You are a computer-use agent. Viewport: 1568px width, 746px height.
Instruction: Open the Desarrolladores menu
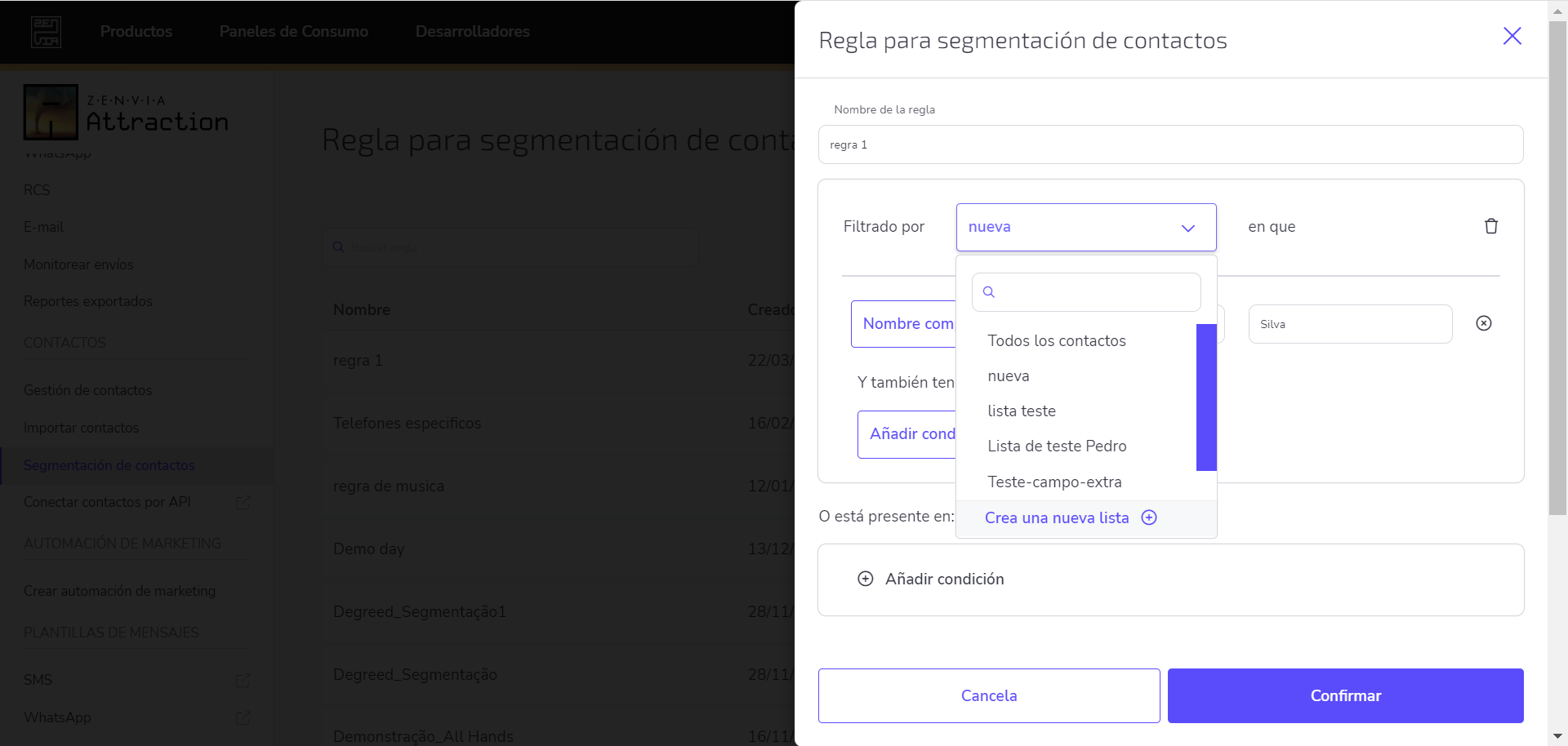[x=472, y=31]
